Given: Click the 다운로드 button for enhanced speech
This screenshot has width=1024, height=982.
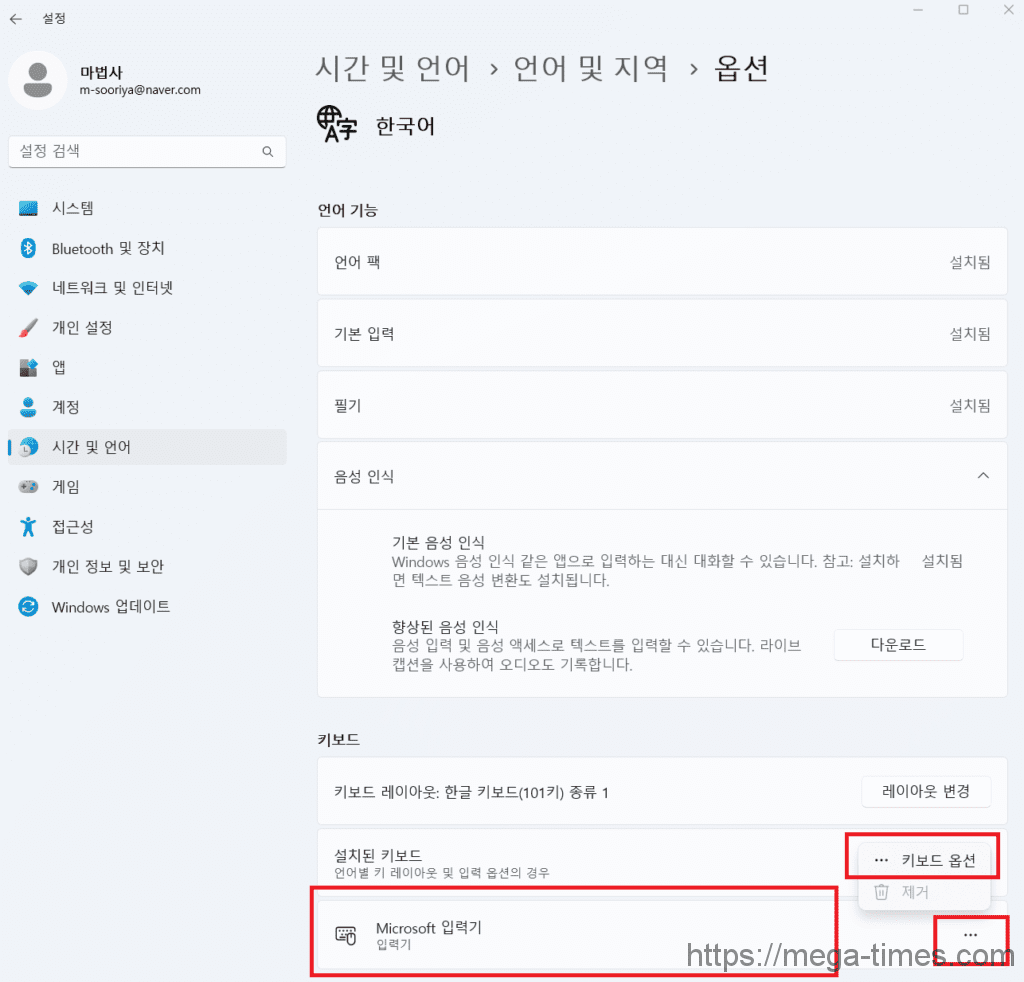Looking at the screenshot, I should 898,645.
